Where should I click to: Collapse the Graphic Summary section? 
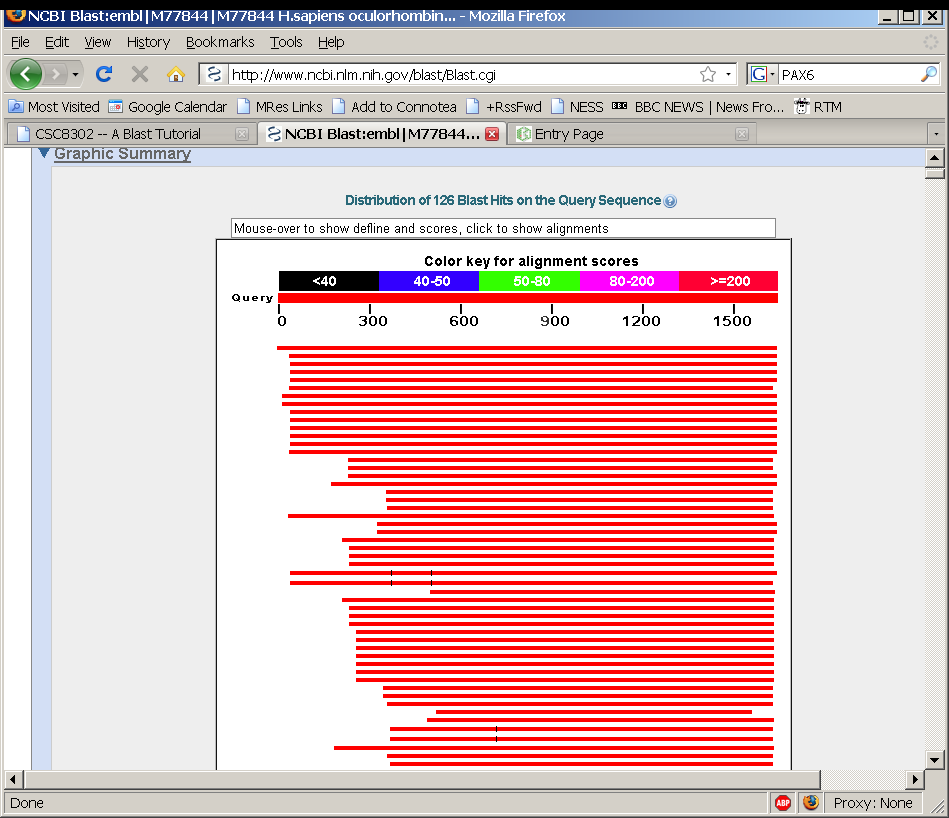43,154
